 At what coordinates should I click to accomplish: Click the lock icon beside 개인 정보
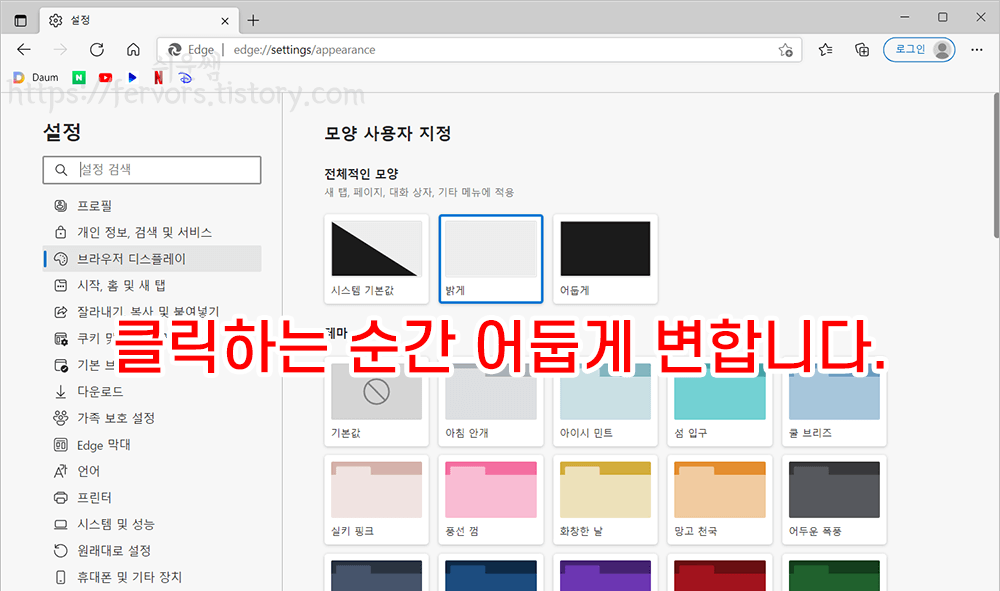(x=61, y=232)
